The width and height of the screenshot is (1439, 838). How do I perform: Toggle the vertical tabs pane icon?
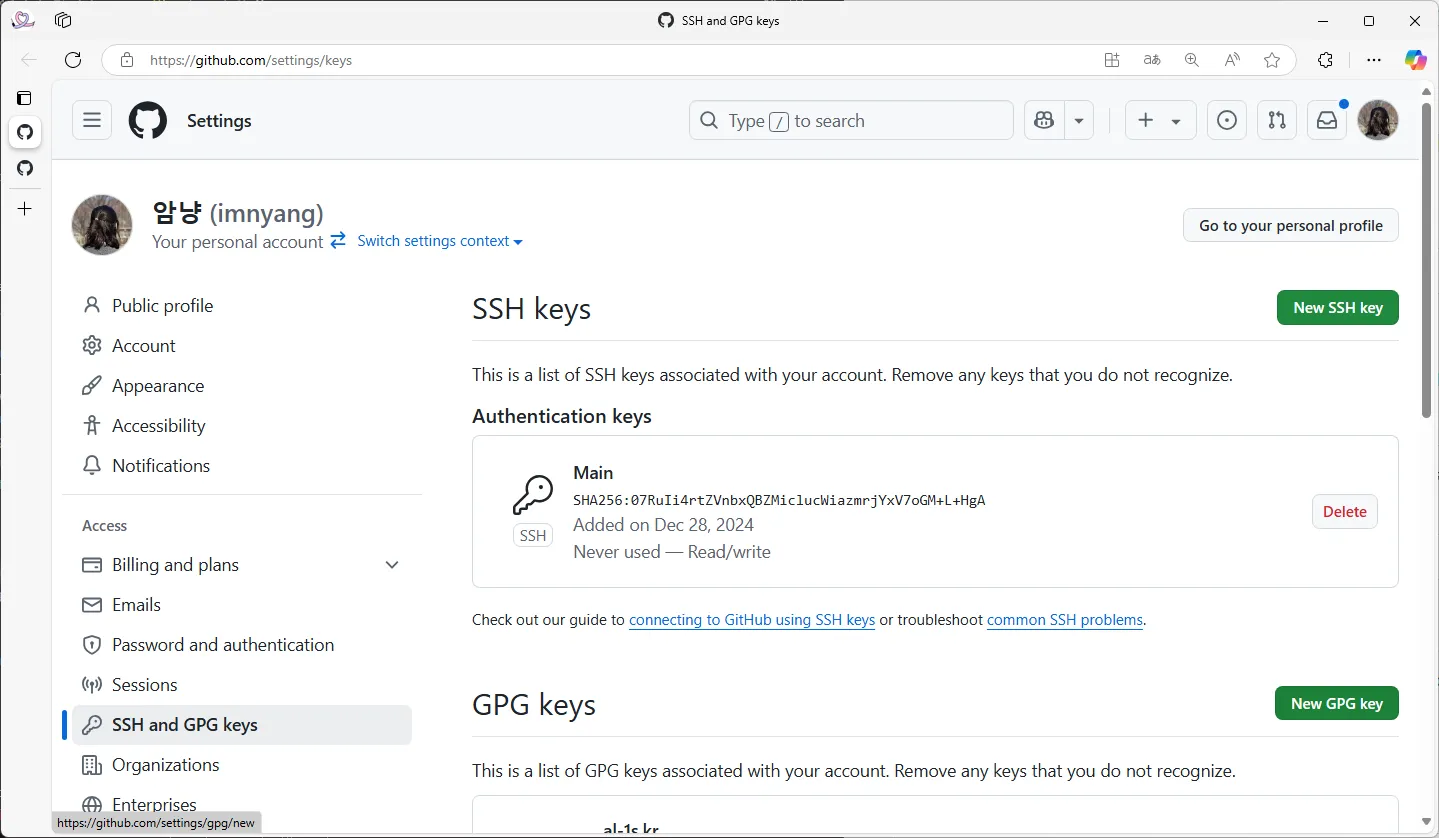click(x=25, y=98)
